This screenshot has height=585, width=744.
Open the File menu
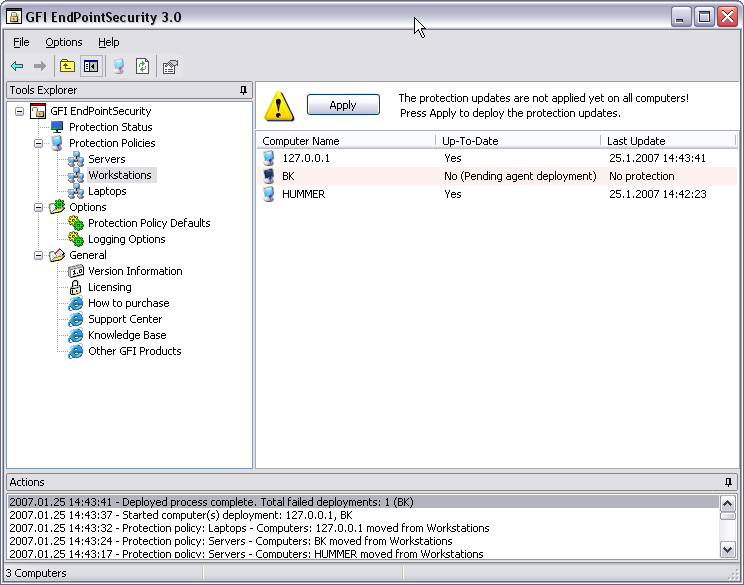click(x=21, y=42)
